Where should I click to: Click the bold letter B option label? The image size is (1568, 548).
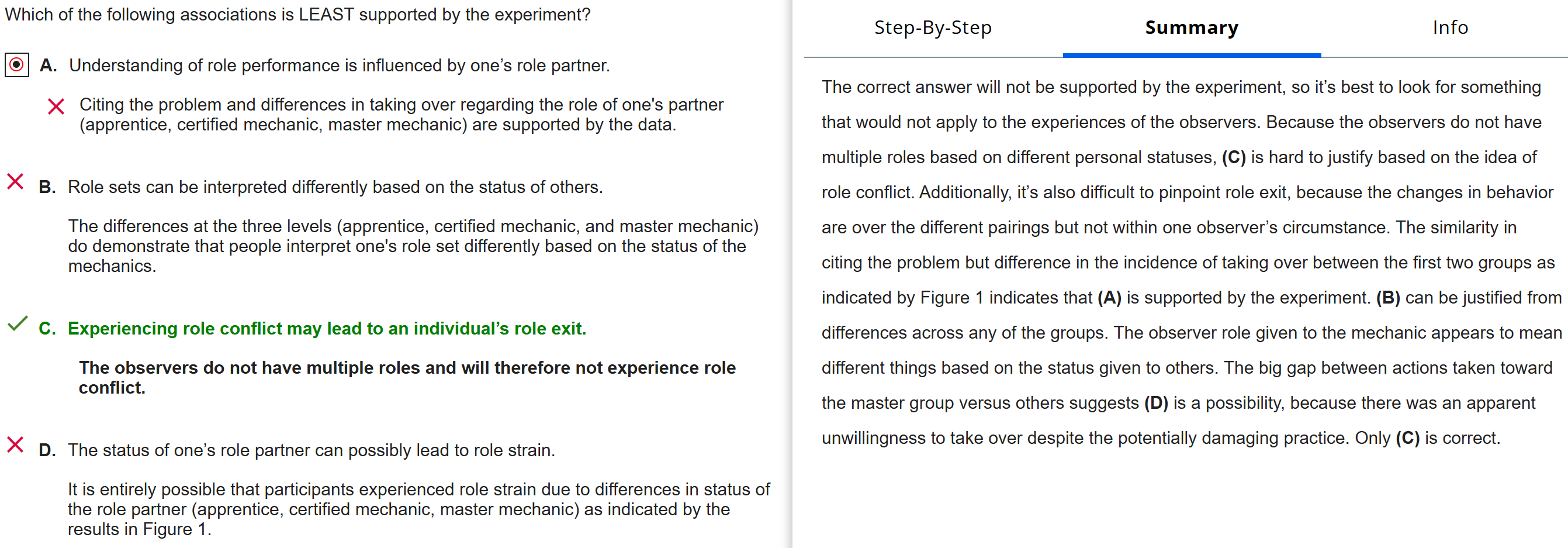(47, 187)
